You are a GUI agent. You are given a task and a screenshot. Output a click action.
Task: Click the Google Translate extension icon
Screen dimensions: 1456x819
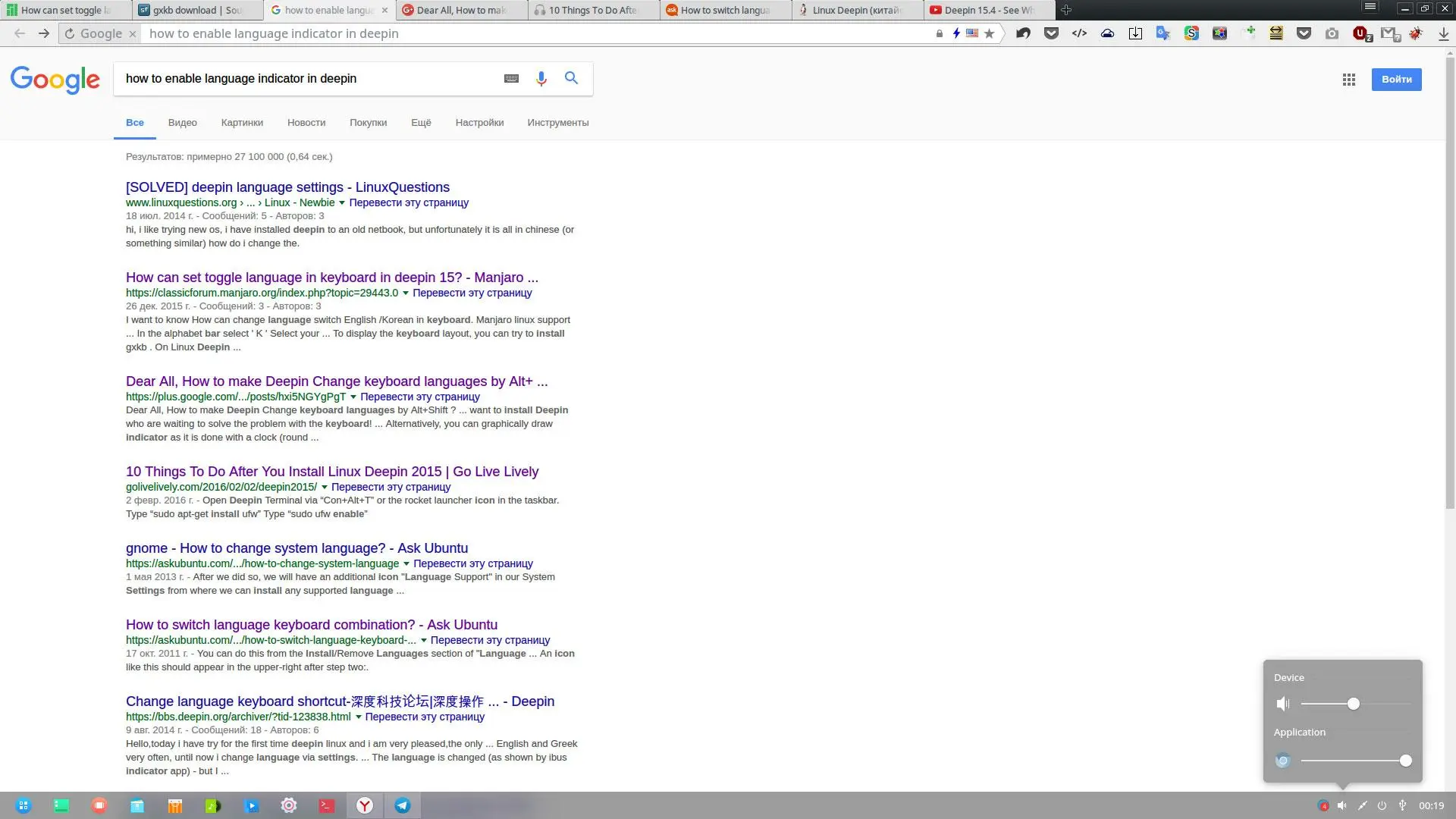coord(1163,33)
